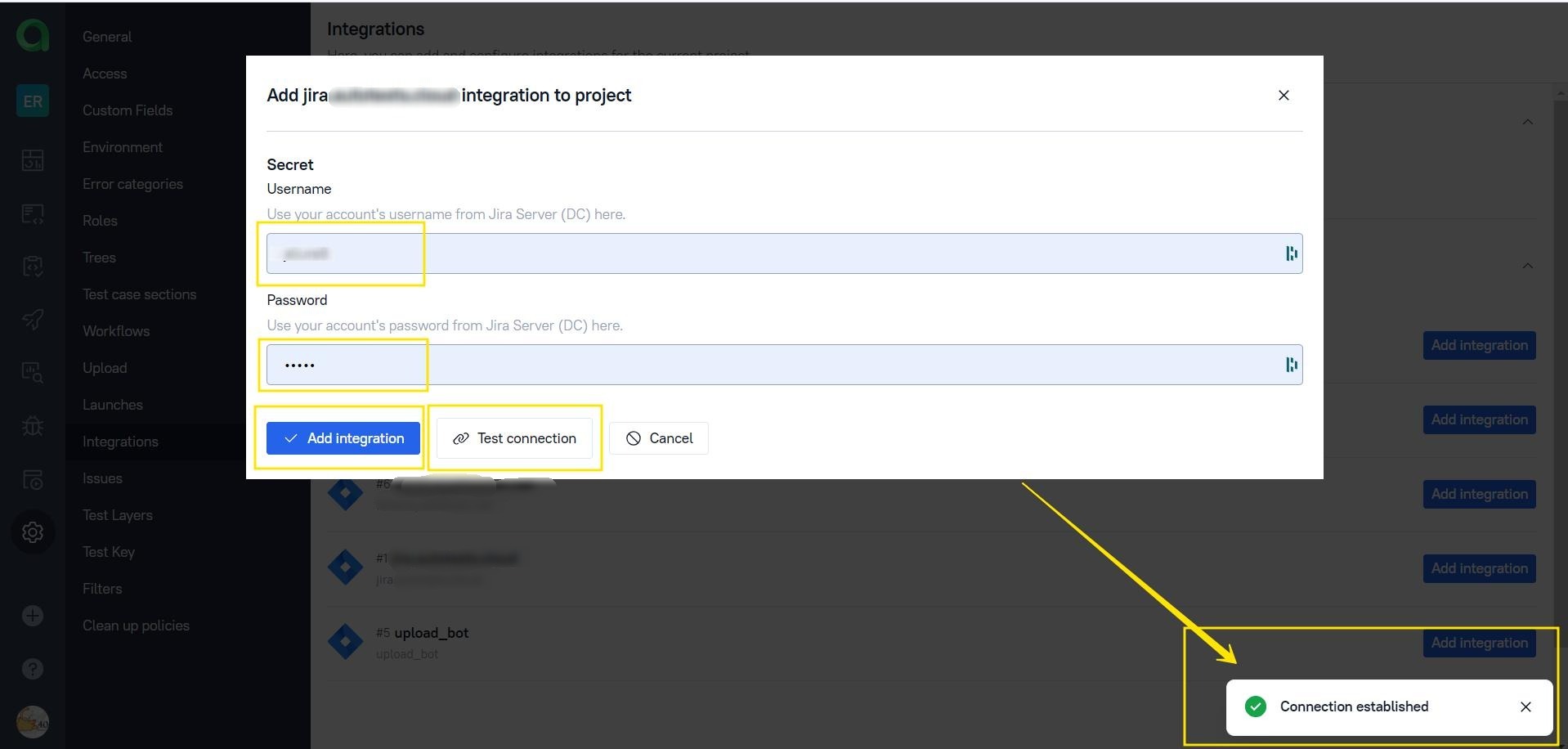Click the password manager icon in Password field

coord(1291,365)
